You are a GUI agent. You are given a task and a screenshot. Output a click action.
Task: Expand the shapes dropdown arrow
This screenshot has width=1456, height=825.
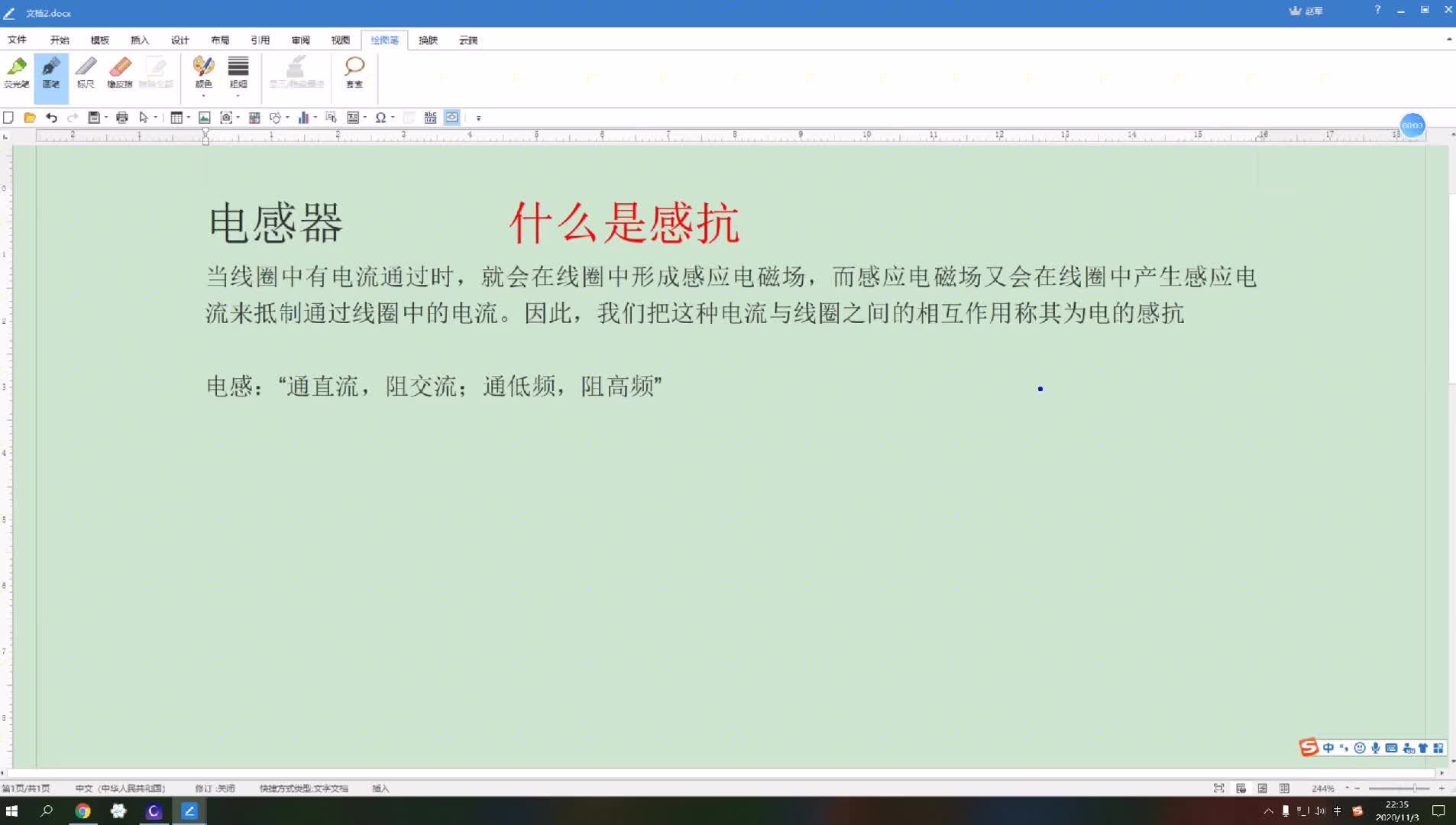pos(287,118)
